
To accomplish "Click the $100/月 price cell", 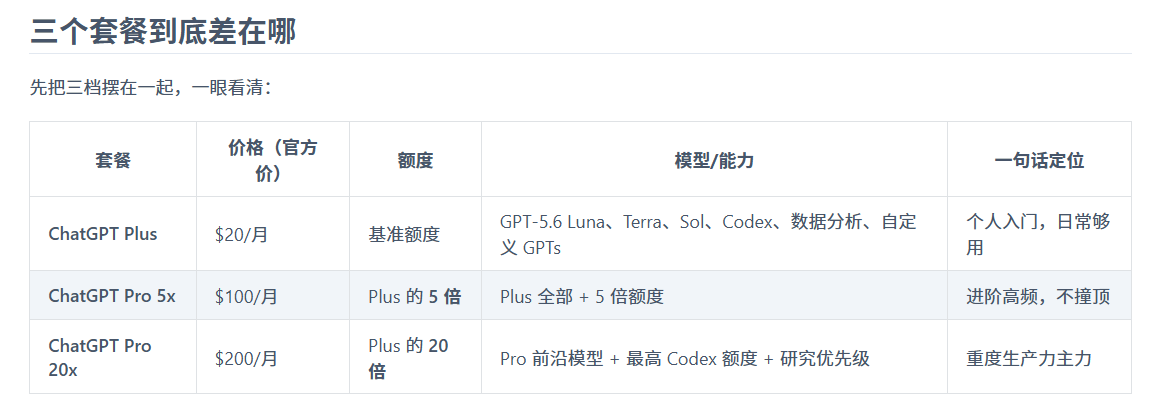I will click(273, 296).
